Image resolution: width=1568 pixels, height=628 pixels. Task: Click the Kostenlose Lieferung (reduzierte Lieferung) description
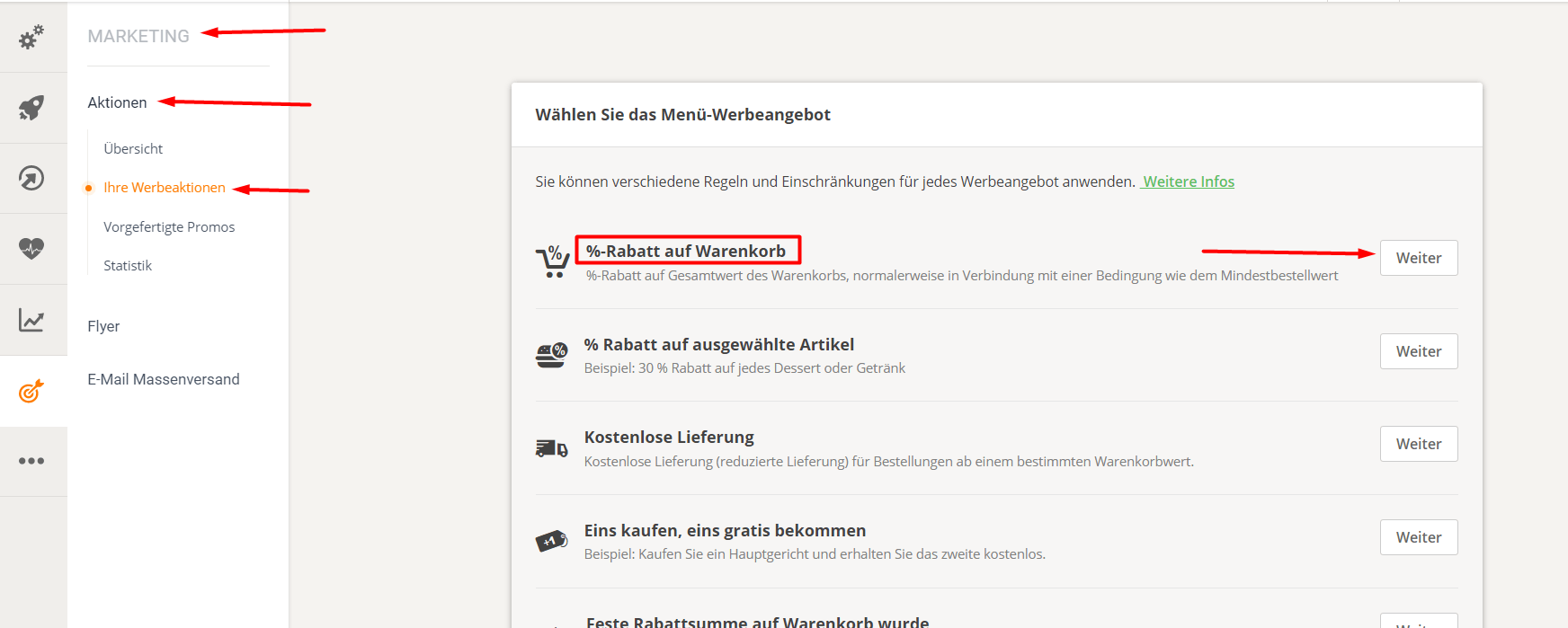[889, 462]
